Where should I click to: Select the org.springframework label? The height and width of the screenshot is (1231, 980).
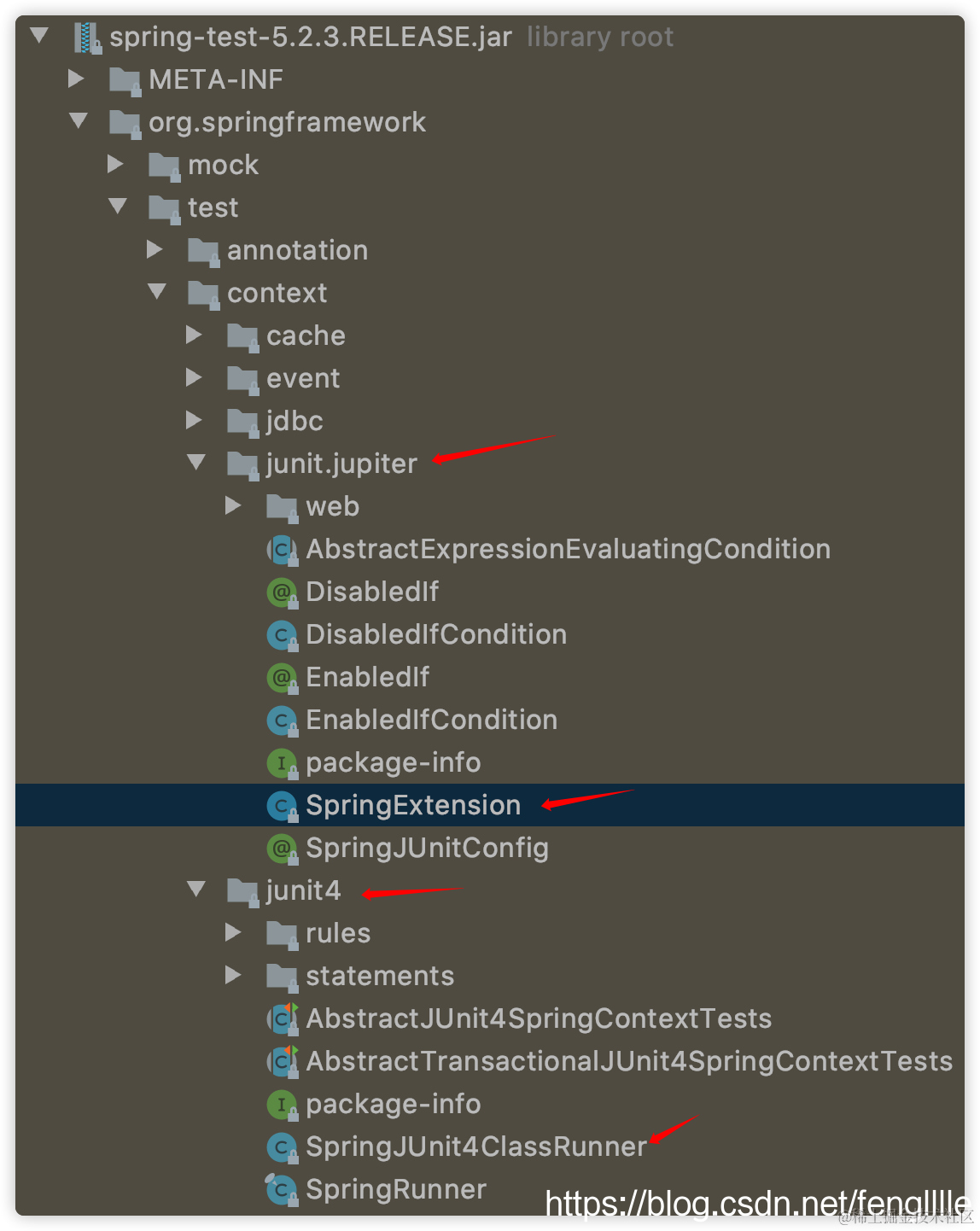coord(287,123)
